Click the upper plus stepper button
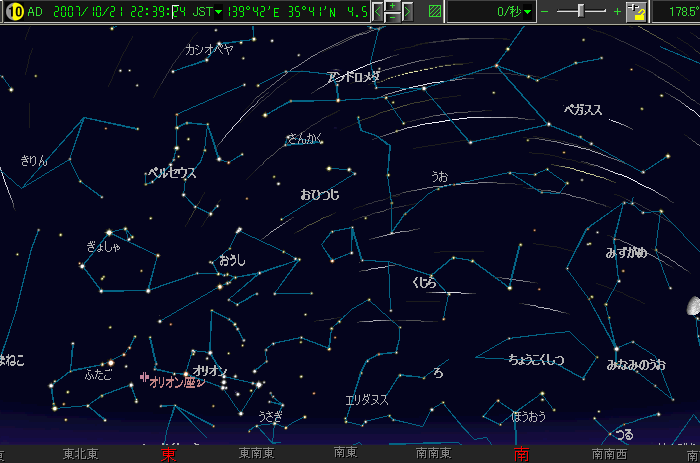This screenshot has height=463, width=700. click(394, 6)
